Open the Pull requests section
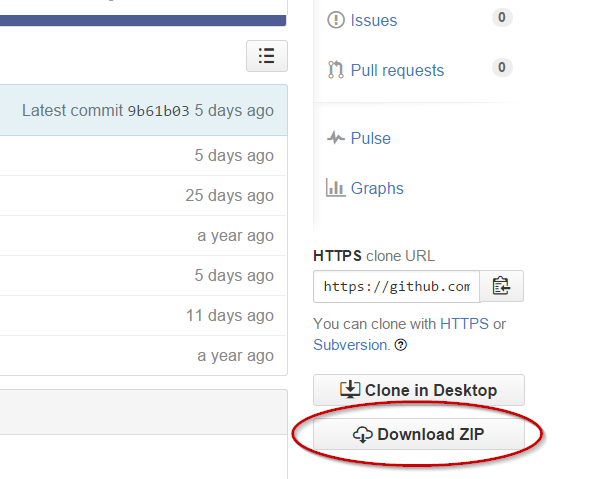 [x=397, y=70]
